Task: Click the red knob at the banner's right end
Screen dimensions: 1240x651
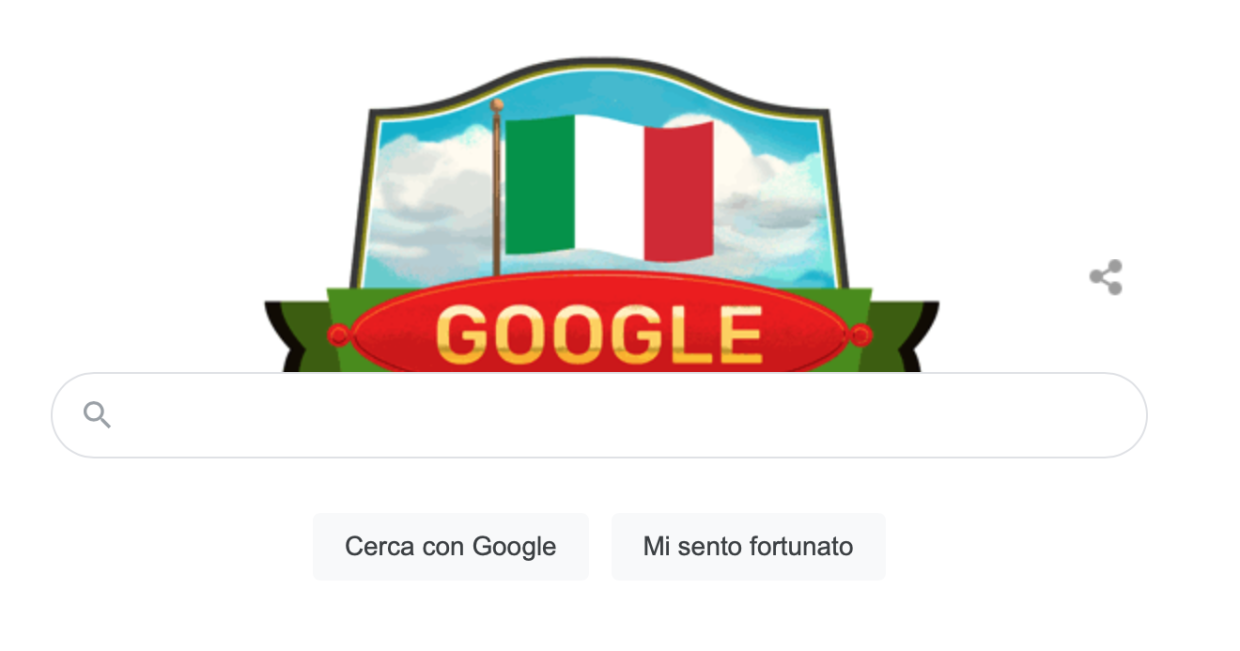Action: (859, 333)
